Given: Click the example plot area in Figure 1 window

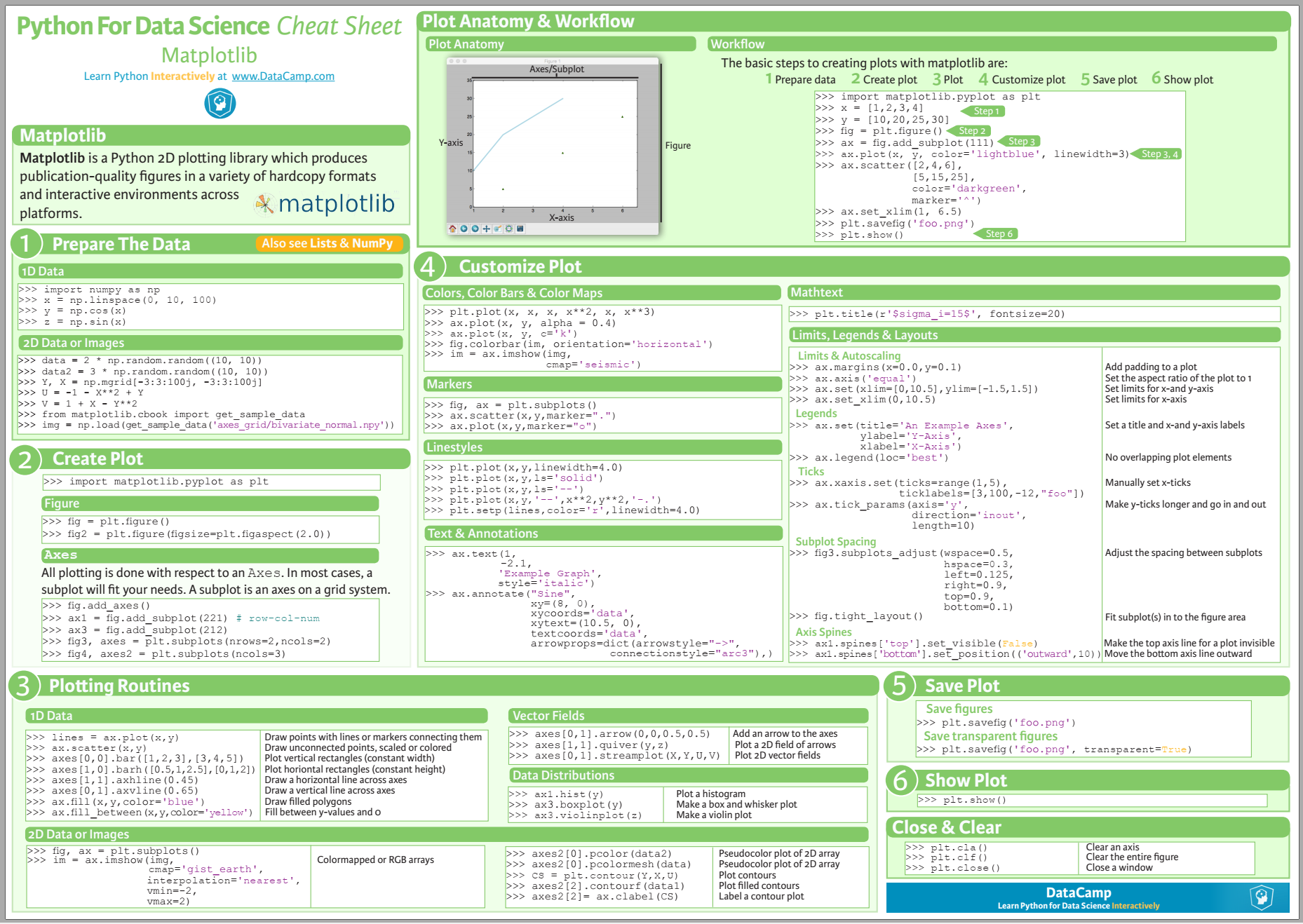Looking at the screenshot, I should click(555, 144).
